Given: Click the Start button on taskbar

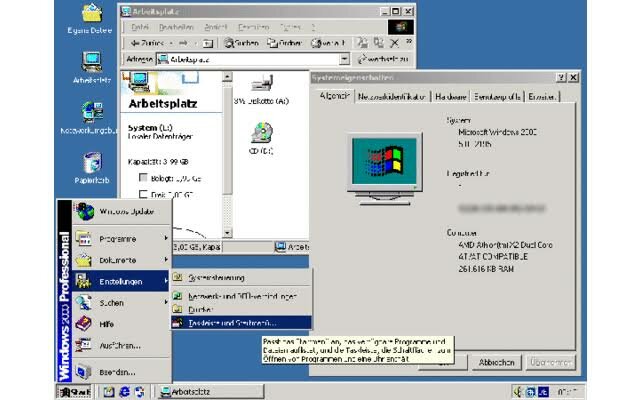Looking at the screenshot, I should tap(74, 392).
